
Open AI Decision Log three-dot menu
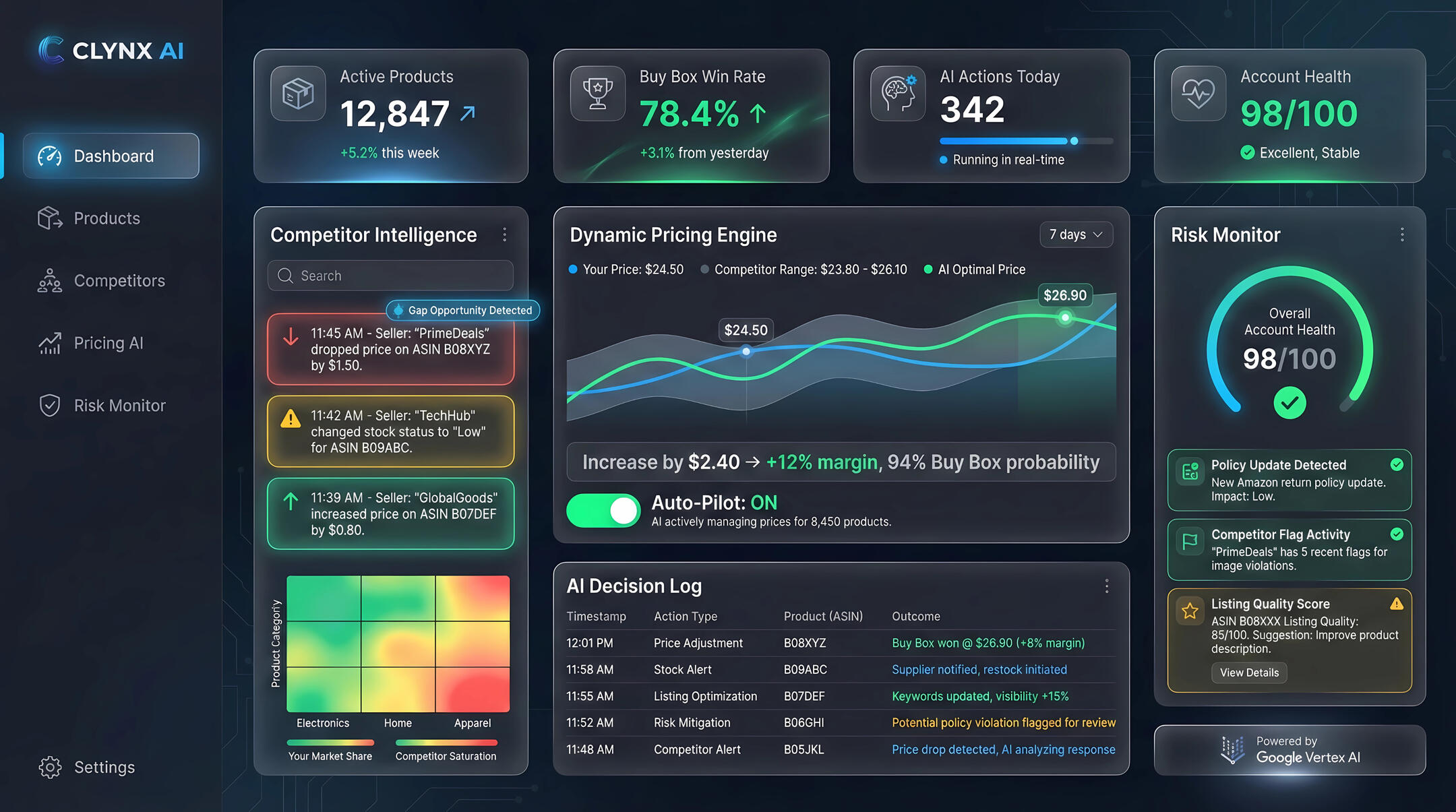coord(1106,586)
